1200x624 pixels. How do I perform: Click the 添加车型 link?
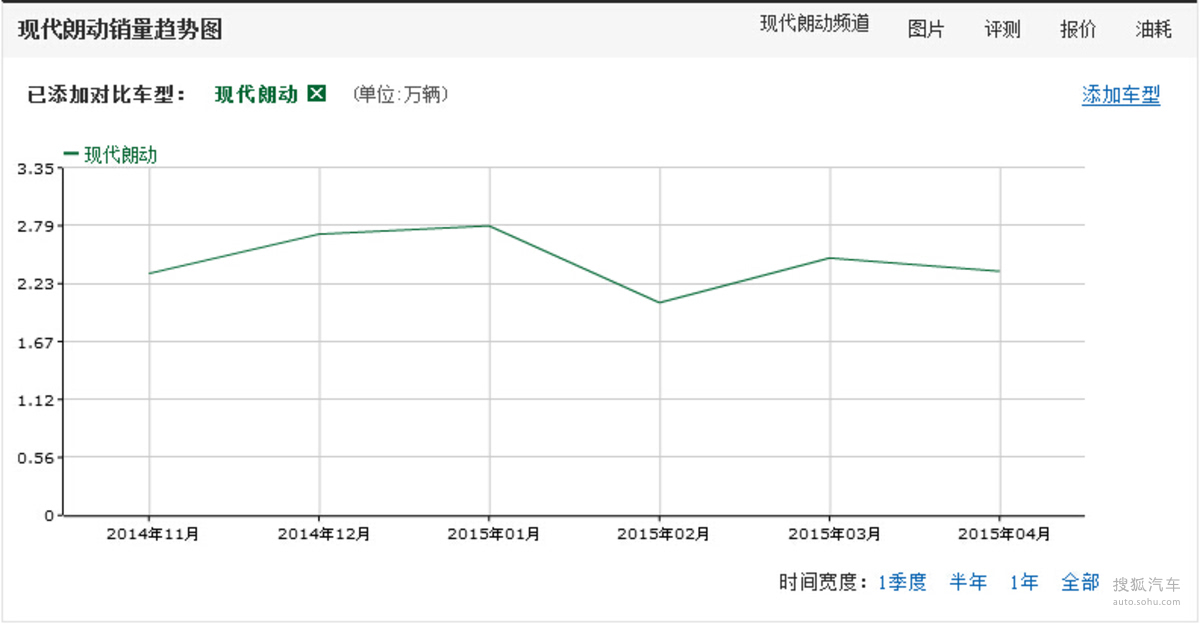pos(1120,95)
